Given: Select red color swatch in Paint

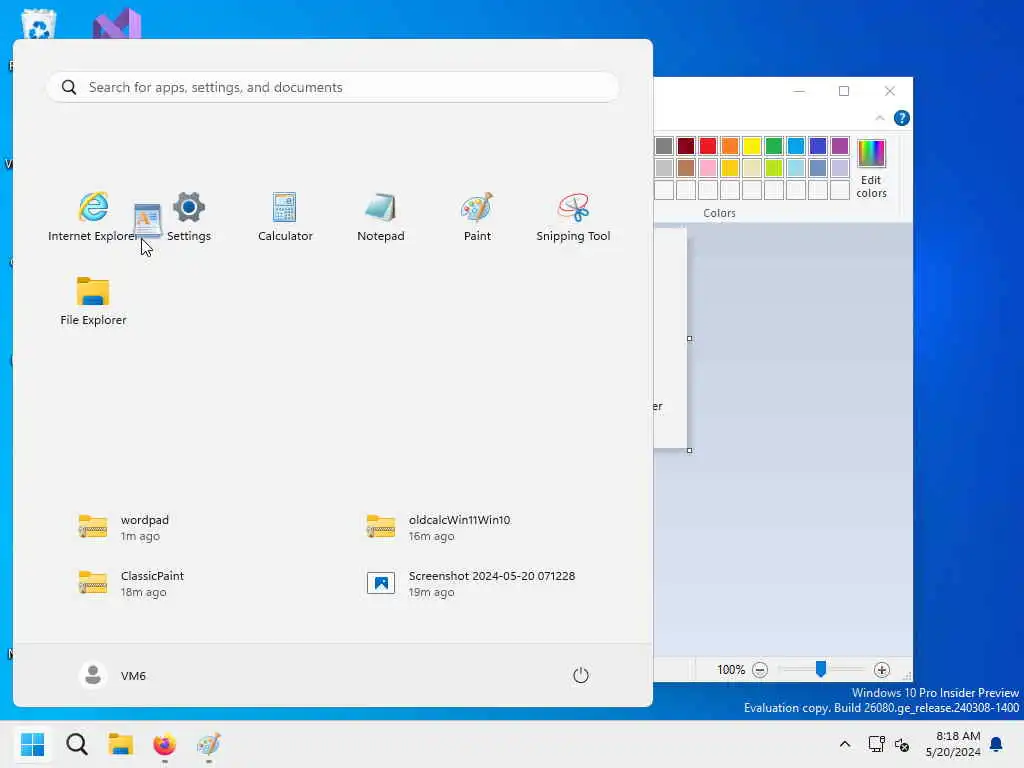Looking at the screenshot, I should point(708,146).
